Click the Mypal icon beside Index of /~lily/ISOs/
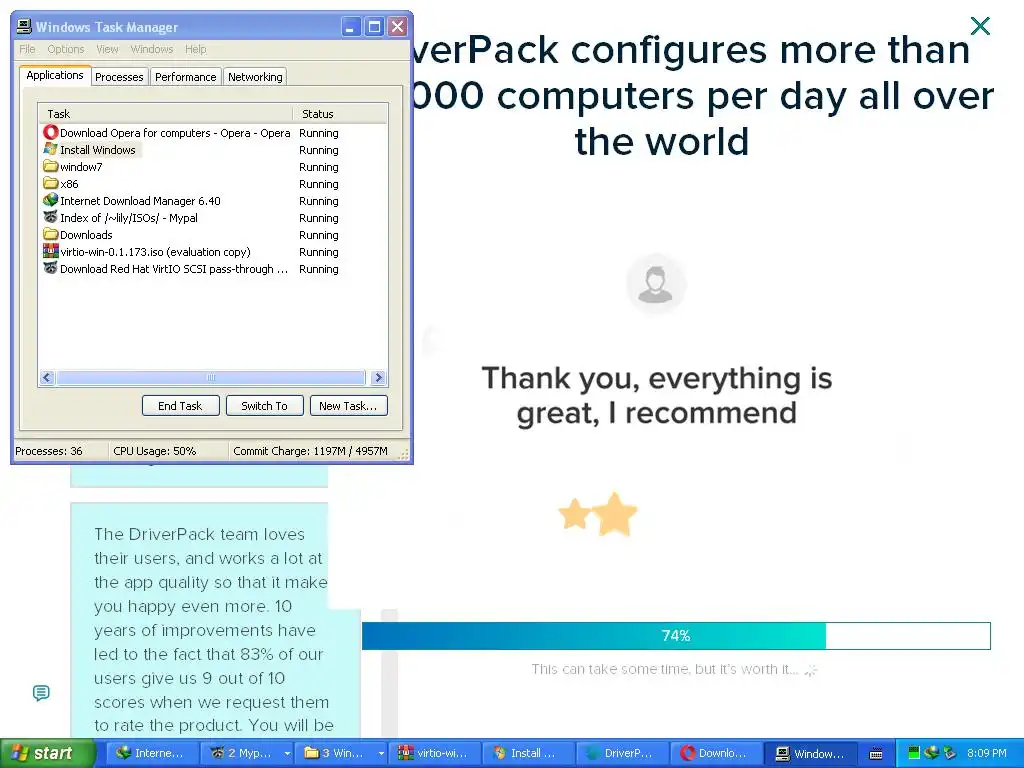 (x=50, y=217)
